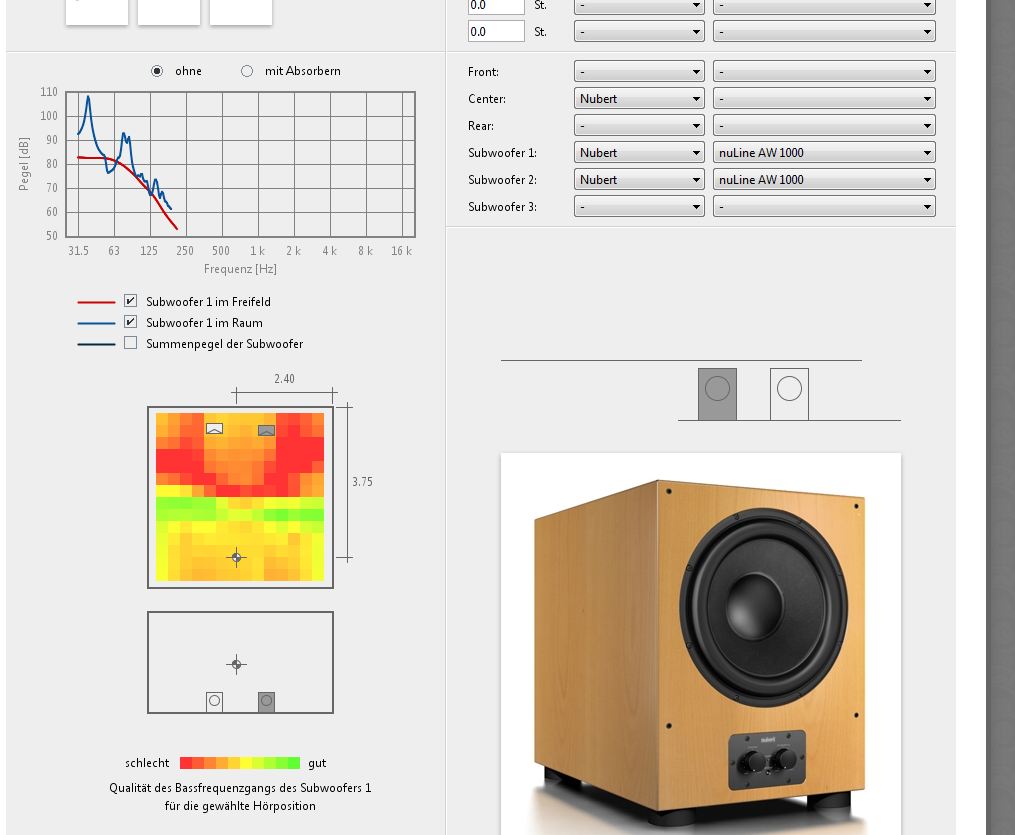
Task: Select gray subwoofer icon in lower room view
Action: pyautogui.click(x=266, y=702)
